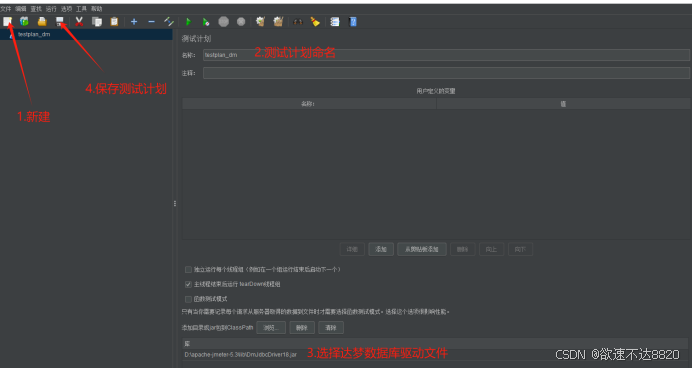Image resolution: width=692 pixels, height=369 pixels.
Task: Click the 注释 comment input field
Action: point(446,73)
